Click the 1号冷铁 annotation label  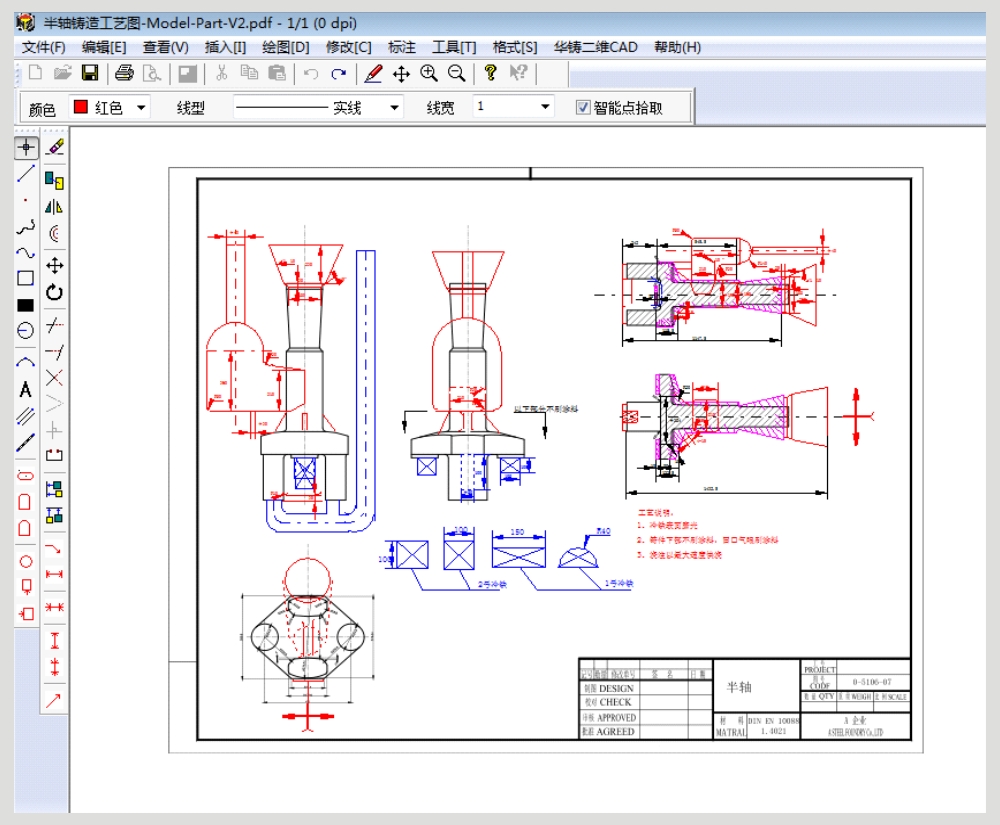tap(619, 583)
